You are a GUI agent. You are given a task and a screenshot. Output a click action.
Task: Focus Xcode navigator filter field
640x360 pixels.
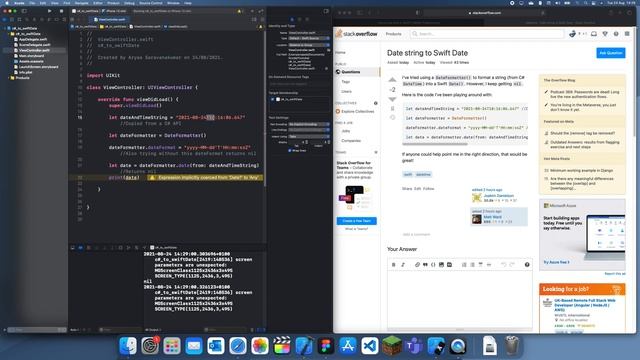[37, 330]
